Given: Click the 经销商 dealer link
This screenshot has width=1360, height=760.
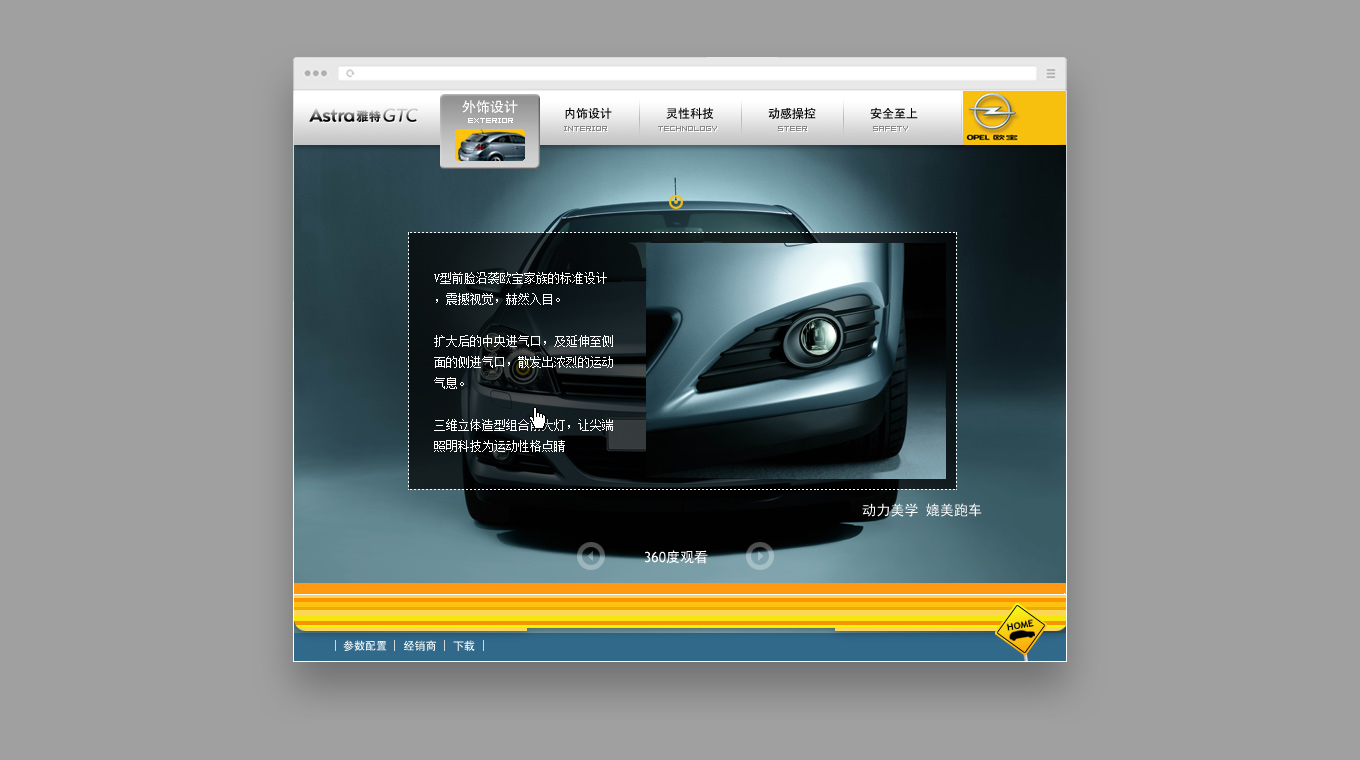Looking at the screenshot, I should (420, 646).
